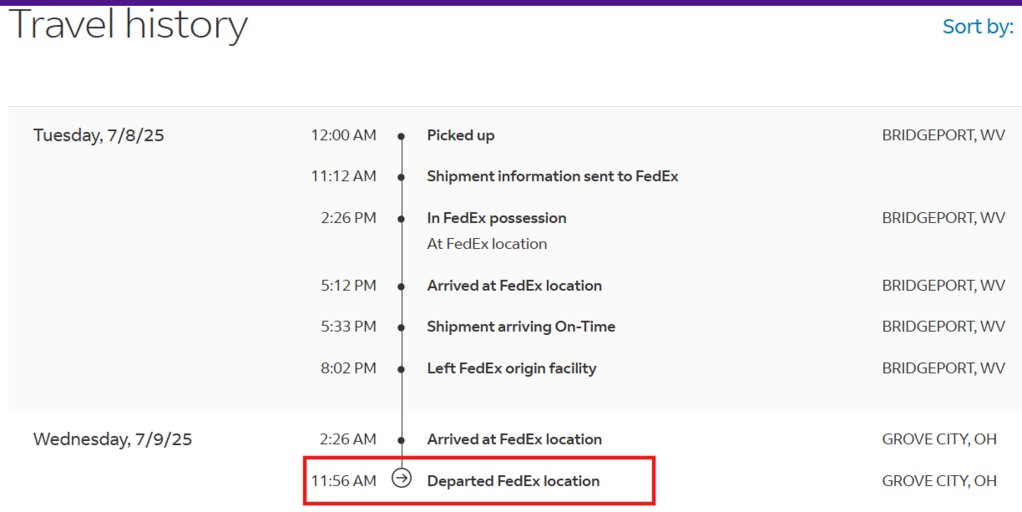Screen dimensions: 1022x512
Task: Click the Travel history heading
Action: [x=128, y=25]
